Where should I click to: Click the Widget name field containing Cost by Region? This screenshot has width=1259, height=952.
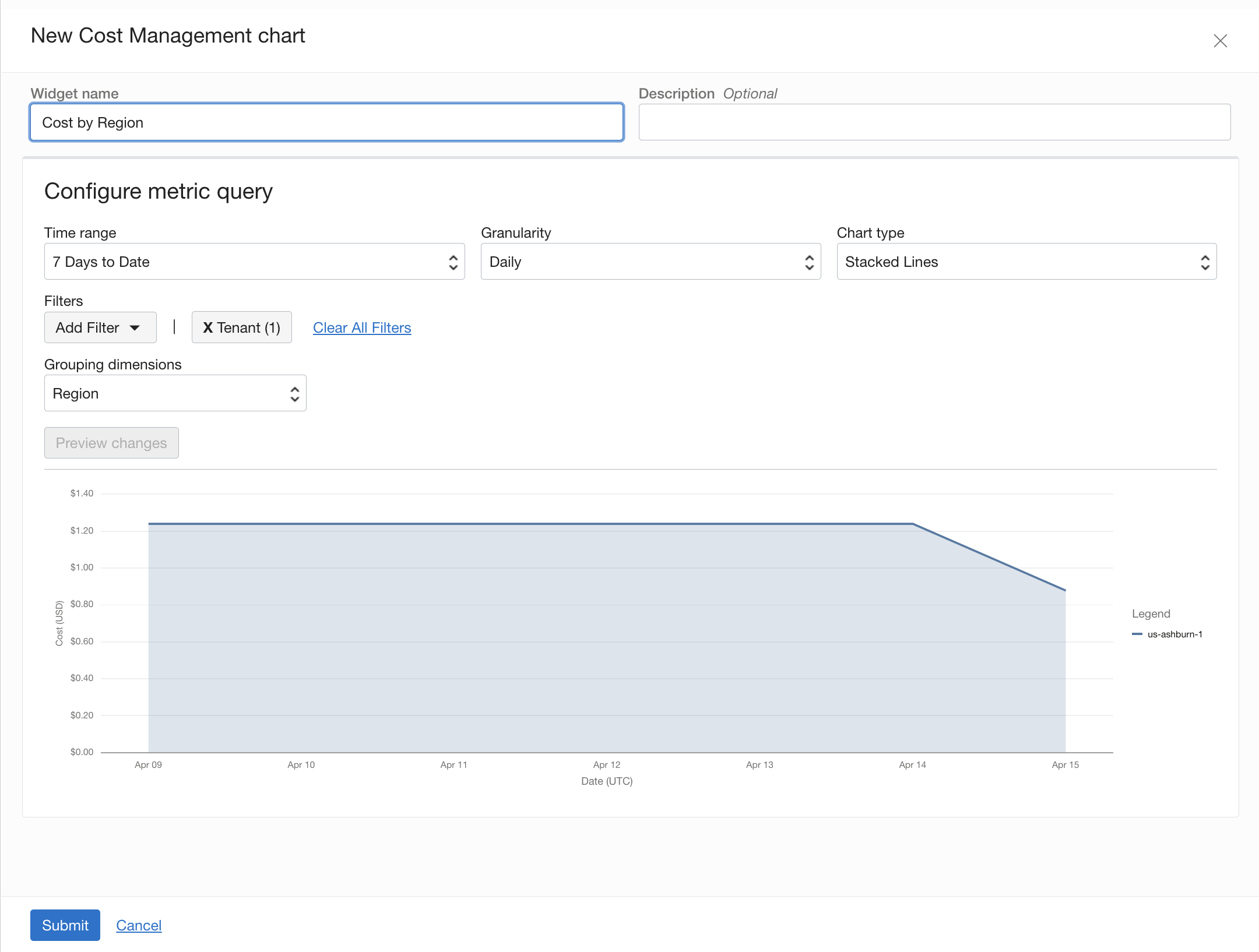[326, 122]
